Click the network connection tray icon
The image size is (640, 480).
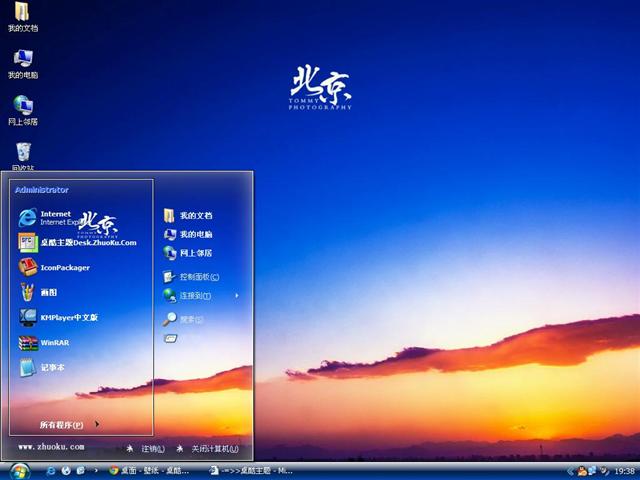coord(592,471)
